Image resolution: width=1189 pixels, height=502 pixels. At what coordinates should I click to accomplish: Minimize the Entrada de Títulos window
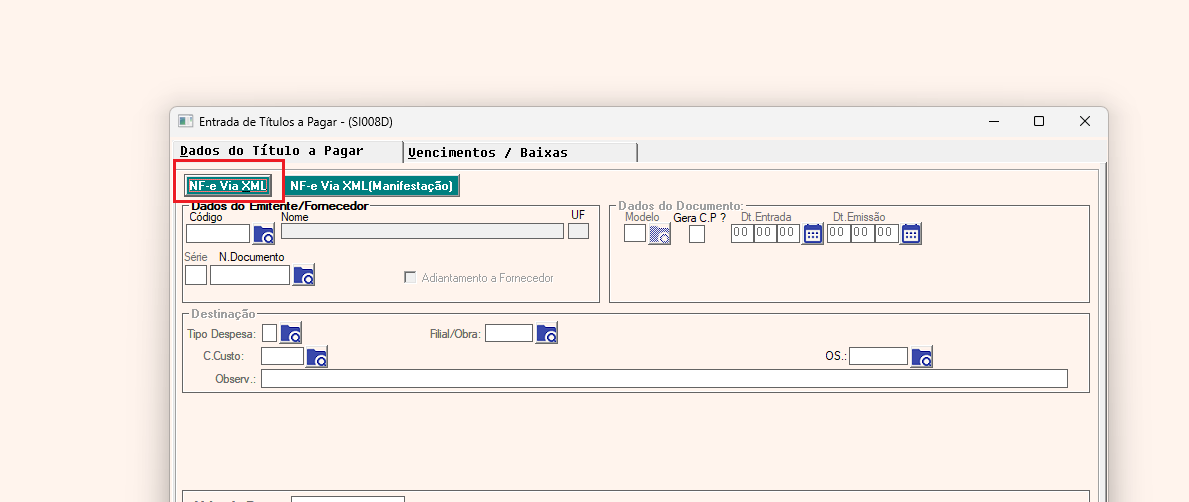point(993,121)
